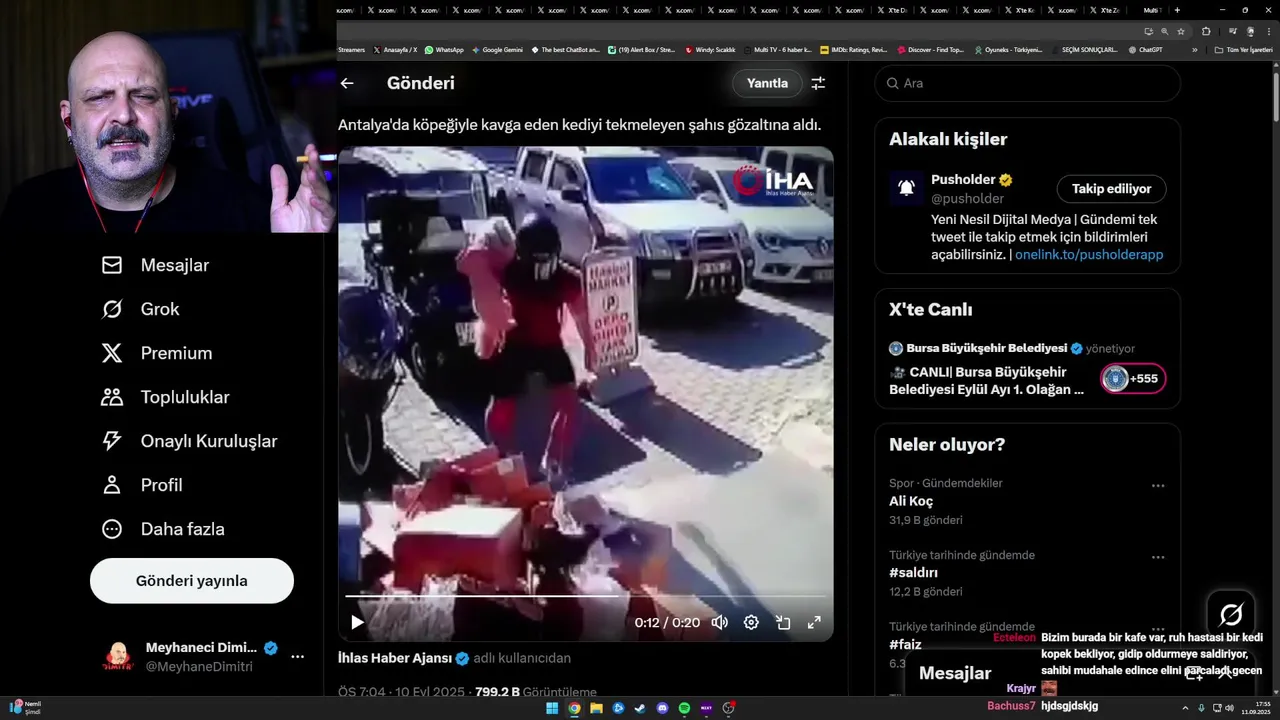This screenshot has width=1280, height=720.
Task: Go back using the arrow beside Gönderi
Action: point(347,83)
